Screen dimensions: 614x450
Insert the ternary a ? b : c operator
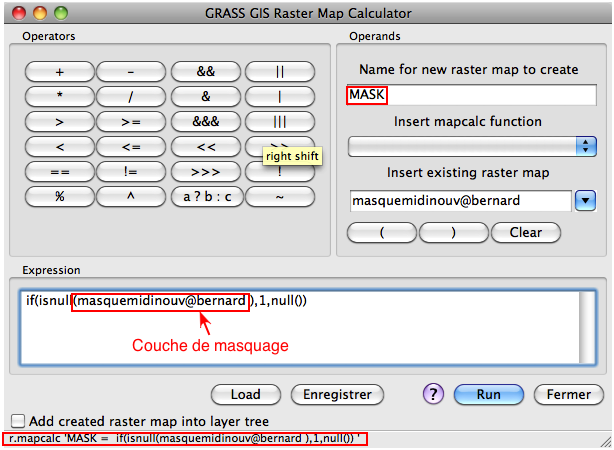click(x=206, y=196)
